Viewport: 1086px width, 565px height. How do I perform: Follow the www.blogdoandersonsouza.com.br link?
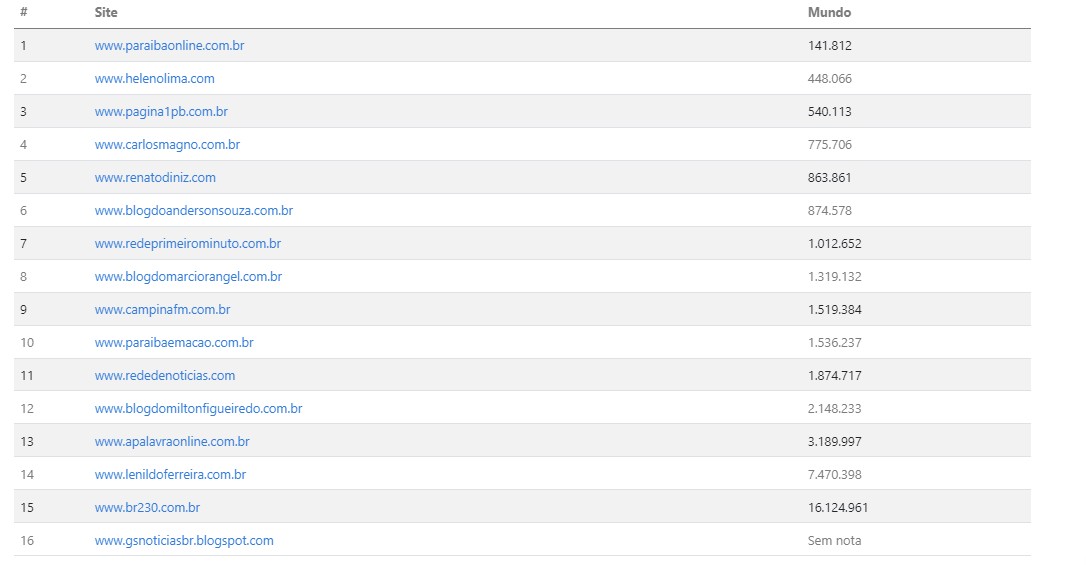pyautogui.click(x=193, y=210)
